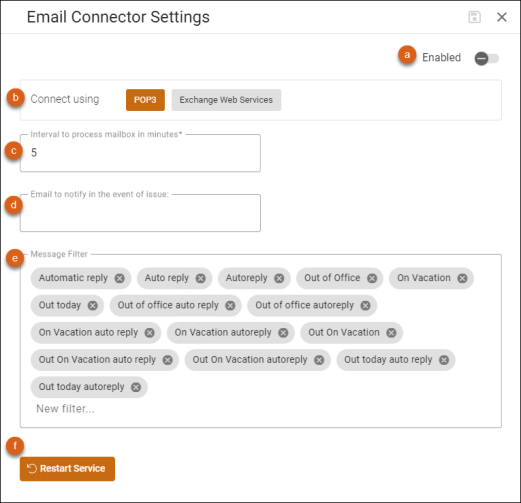The image size is (521, 503).
Task: Select POP3 connection method
Action: 145,100
